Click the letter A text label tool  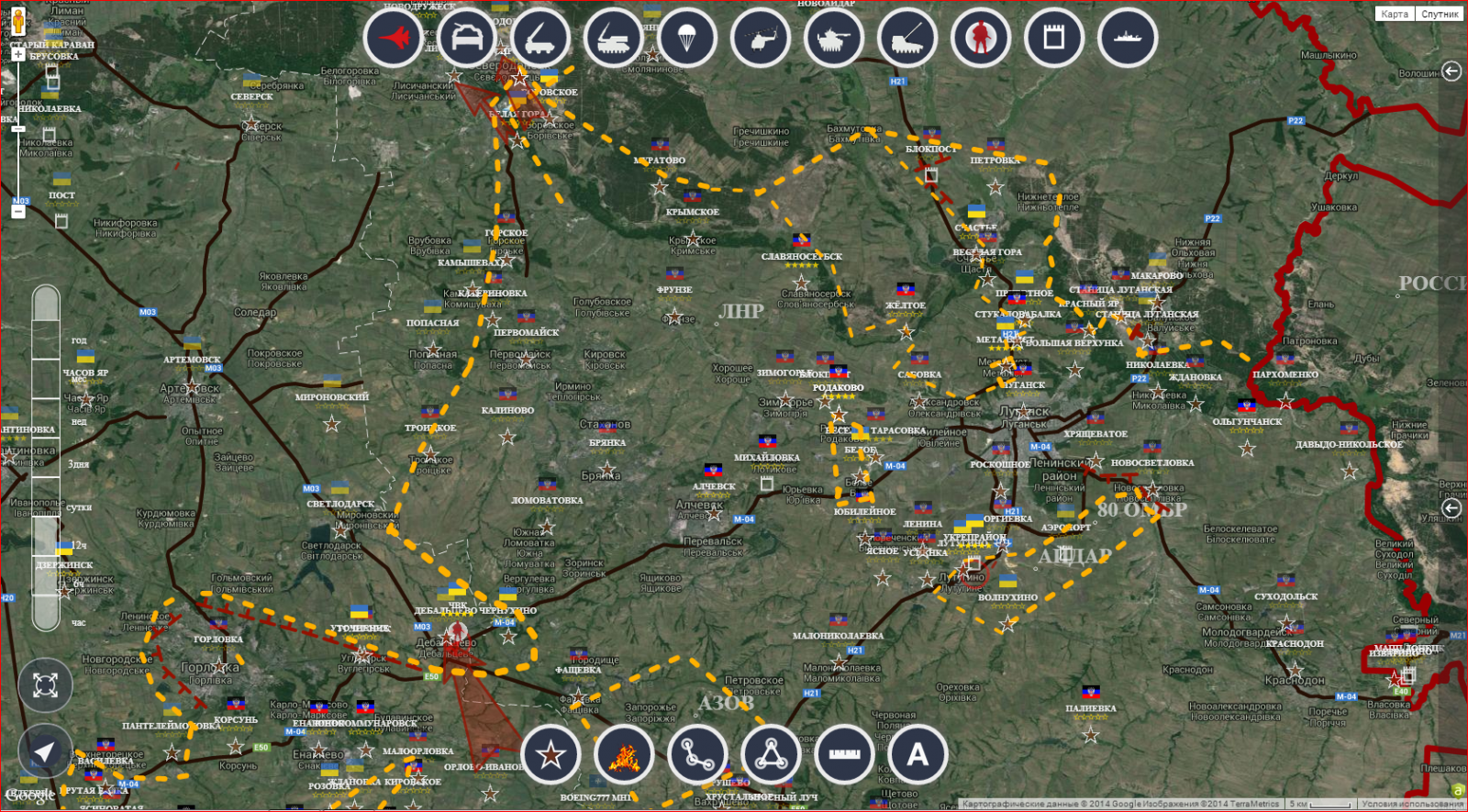pyautogui.click(x=917, y=755)
